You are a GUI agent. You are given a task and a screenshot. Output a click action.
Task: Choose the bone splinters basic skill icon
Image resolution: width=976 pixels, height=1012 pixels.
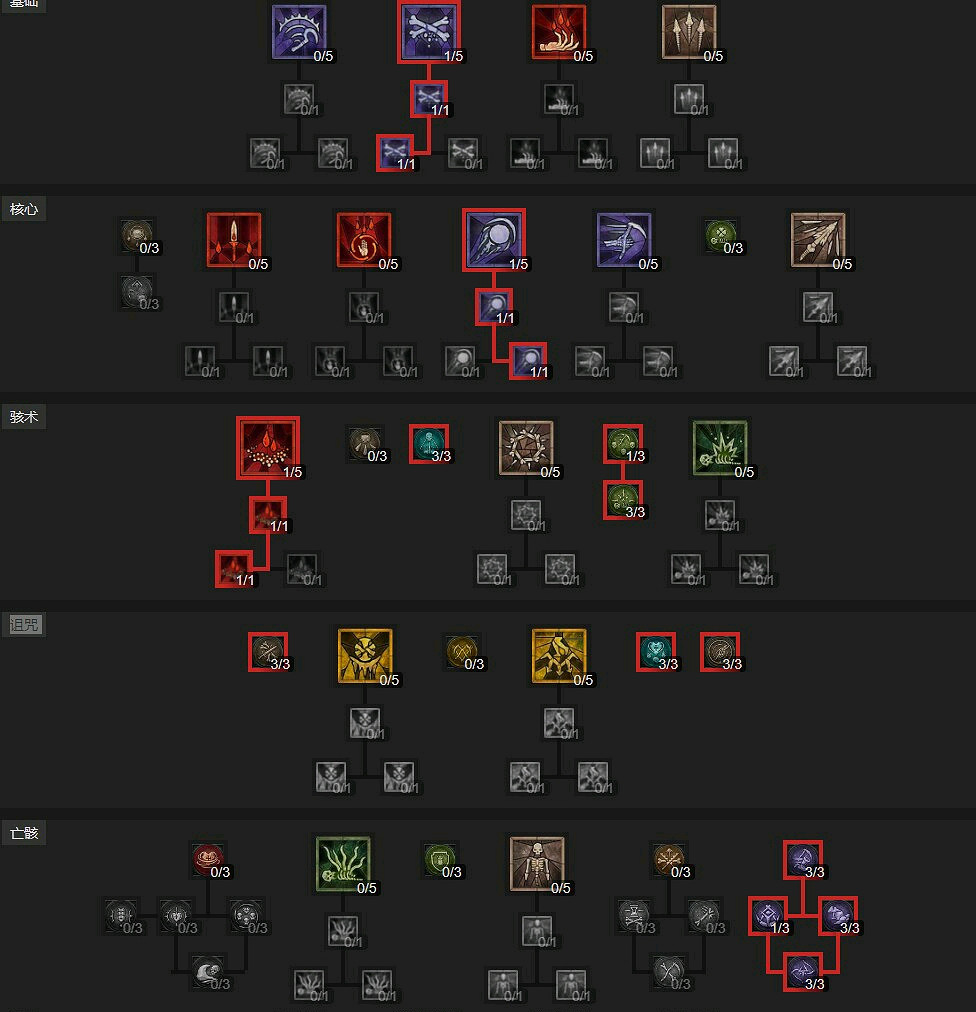click(689, 32)
